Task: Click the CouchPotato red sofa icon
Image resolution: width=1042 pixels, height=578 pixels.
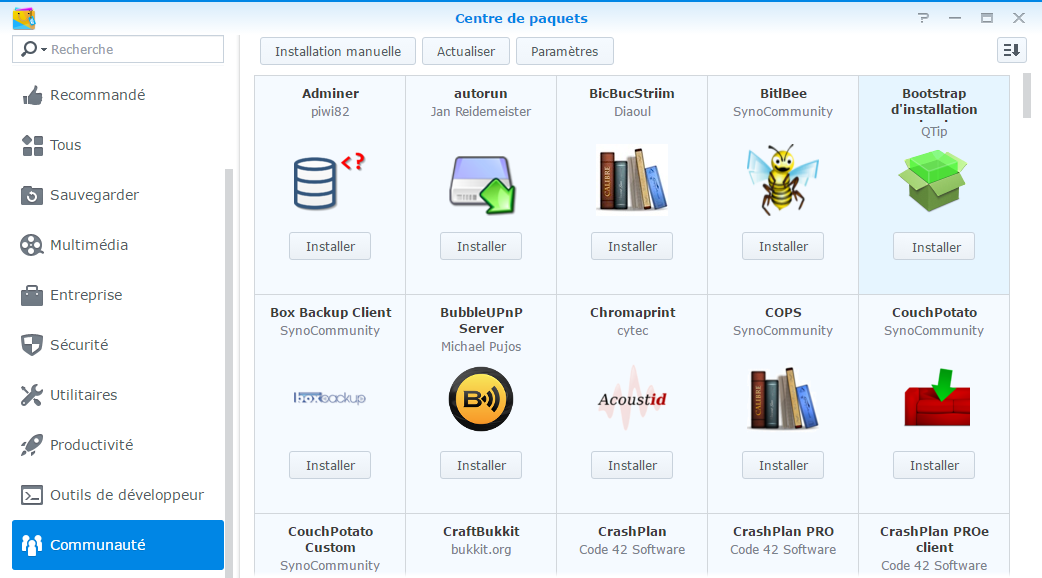Action: point(937,397)
